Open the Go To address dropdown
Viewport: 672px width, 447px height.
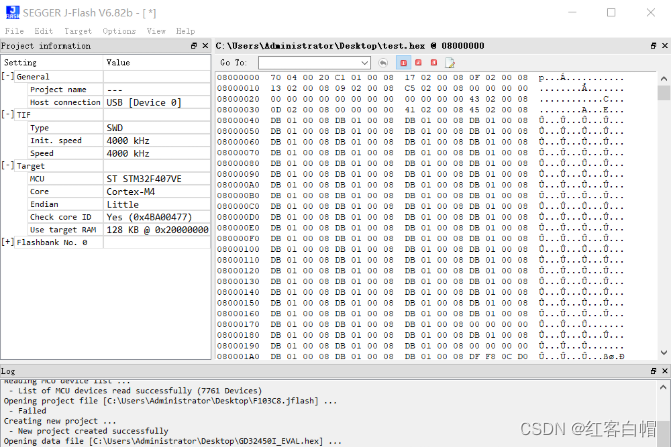pos(364,63)
